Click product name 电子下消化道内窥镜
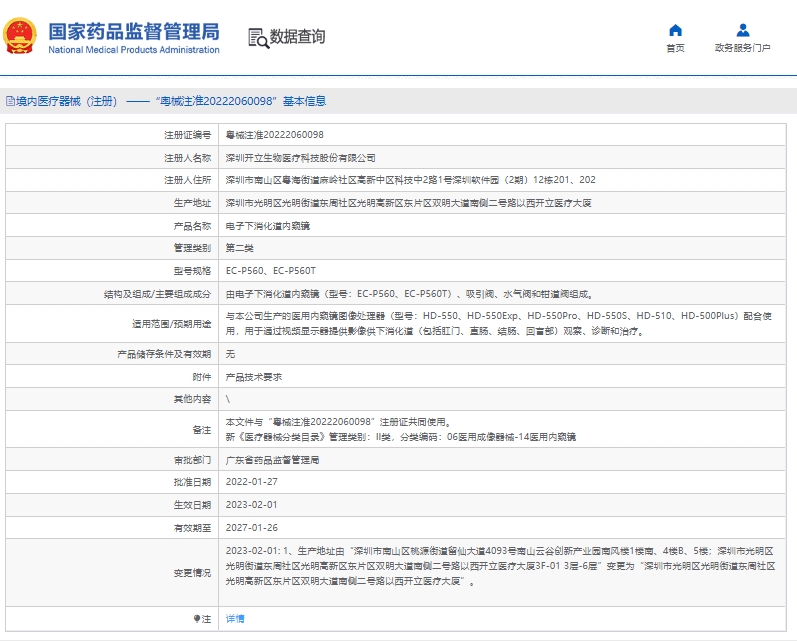This screenshot has width=797, height=641. [x=267, y=226]
